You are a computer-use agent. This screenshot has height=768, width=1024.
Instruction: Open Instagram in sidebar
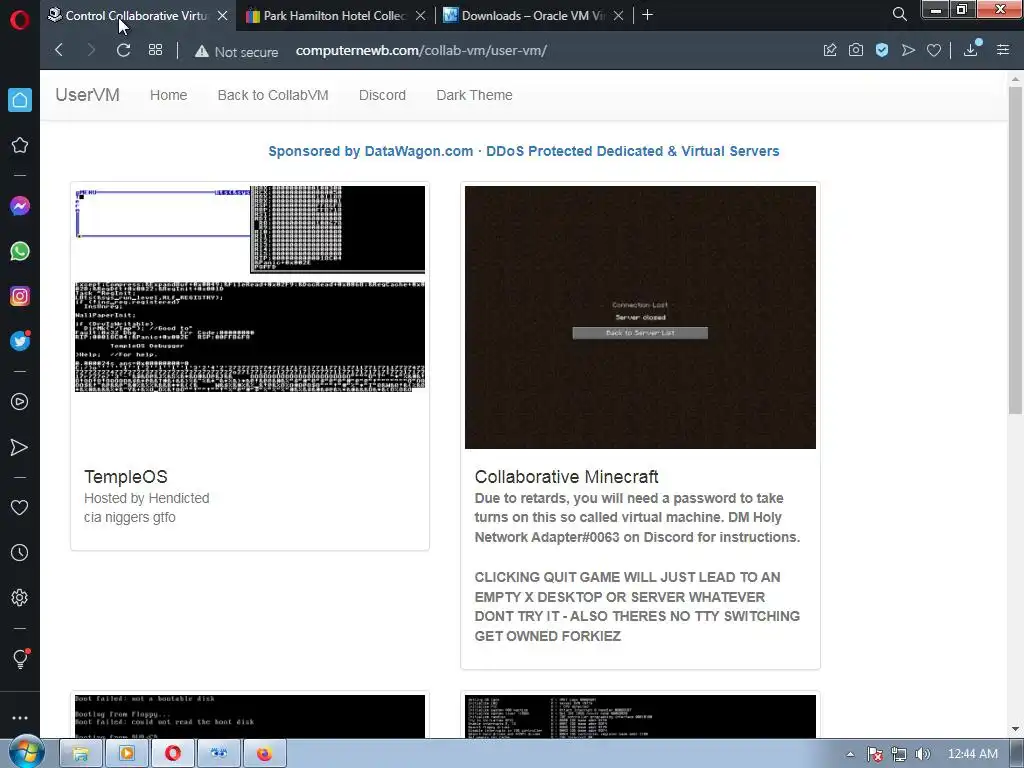(x=20, y=296)
